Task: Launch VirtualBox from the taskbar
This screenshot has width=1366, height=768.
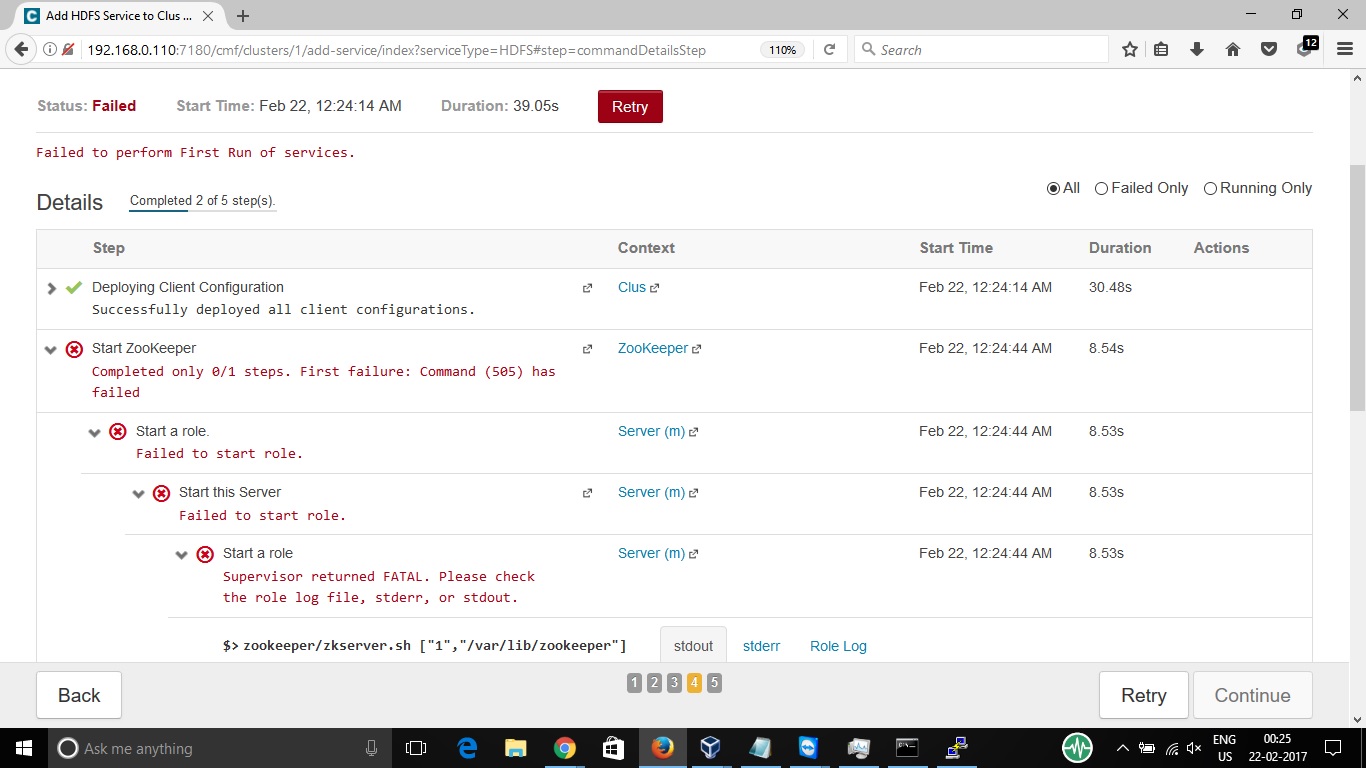Action: click(711, 747)
